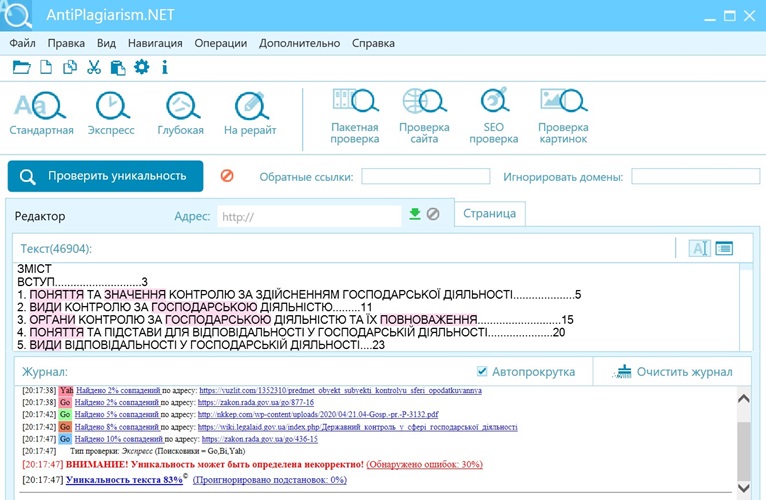Focus the Обратные ссылки input field
766x500 pixels.
pyautogui.click(x=426, y=176)
